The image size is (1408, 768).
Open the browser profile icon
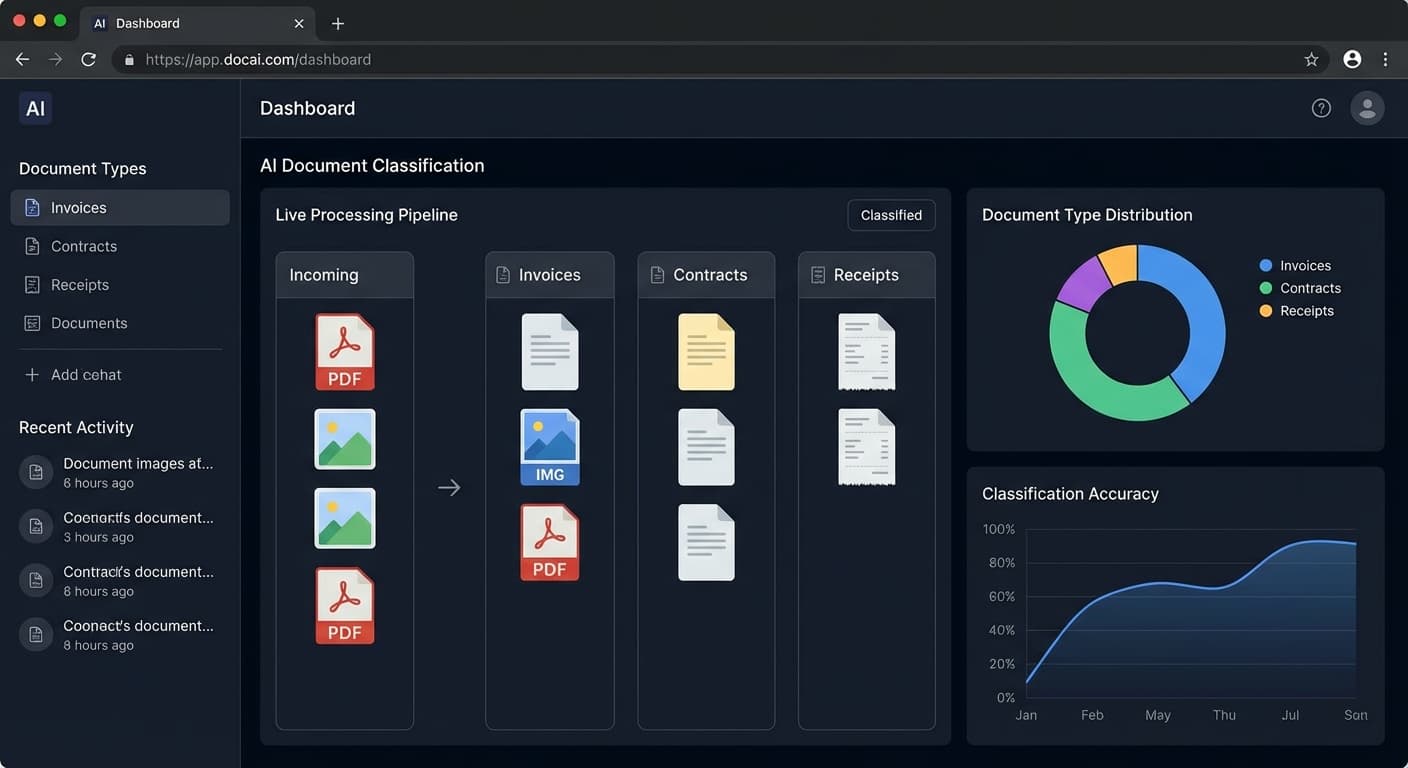coord(1352,59)
